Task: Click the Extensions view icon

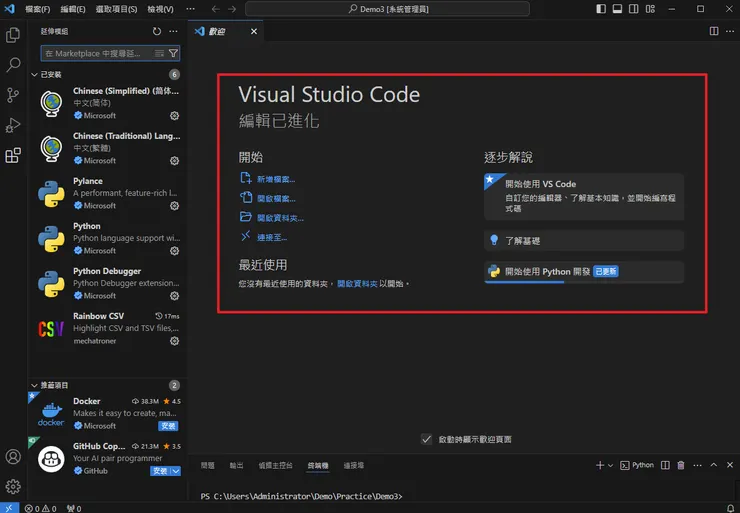Action: (13, 155)
